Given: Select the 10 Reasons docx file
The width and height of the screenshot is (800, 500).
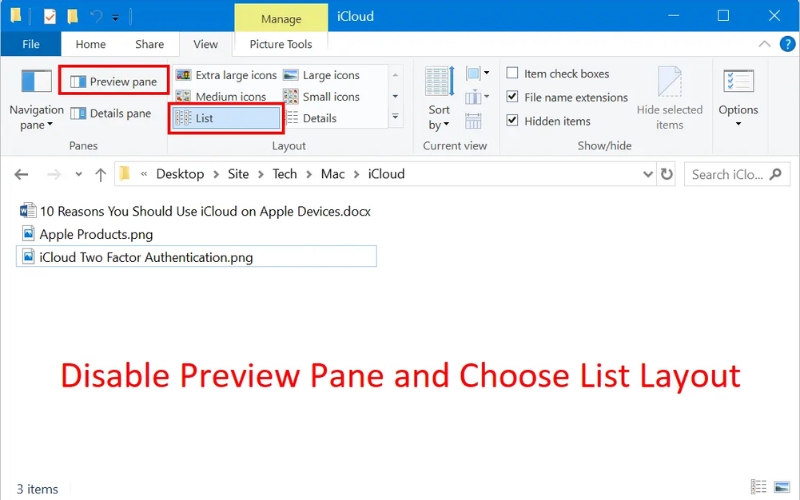Looking at the screenshot, I should (196, 211).
